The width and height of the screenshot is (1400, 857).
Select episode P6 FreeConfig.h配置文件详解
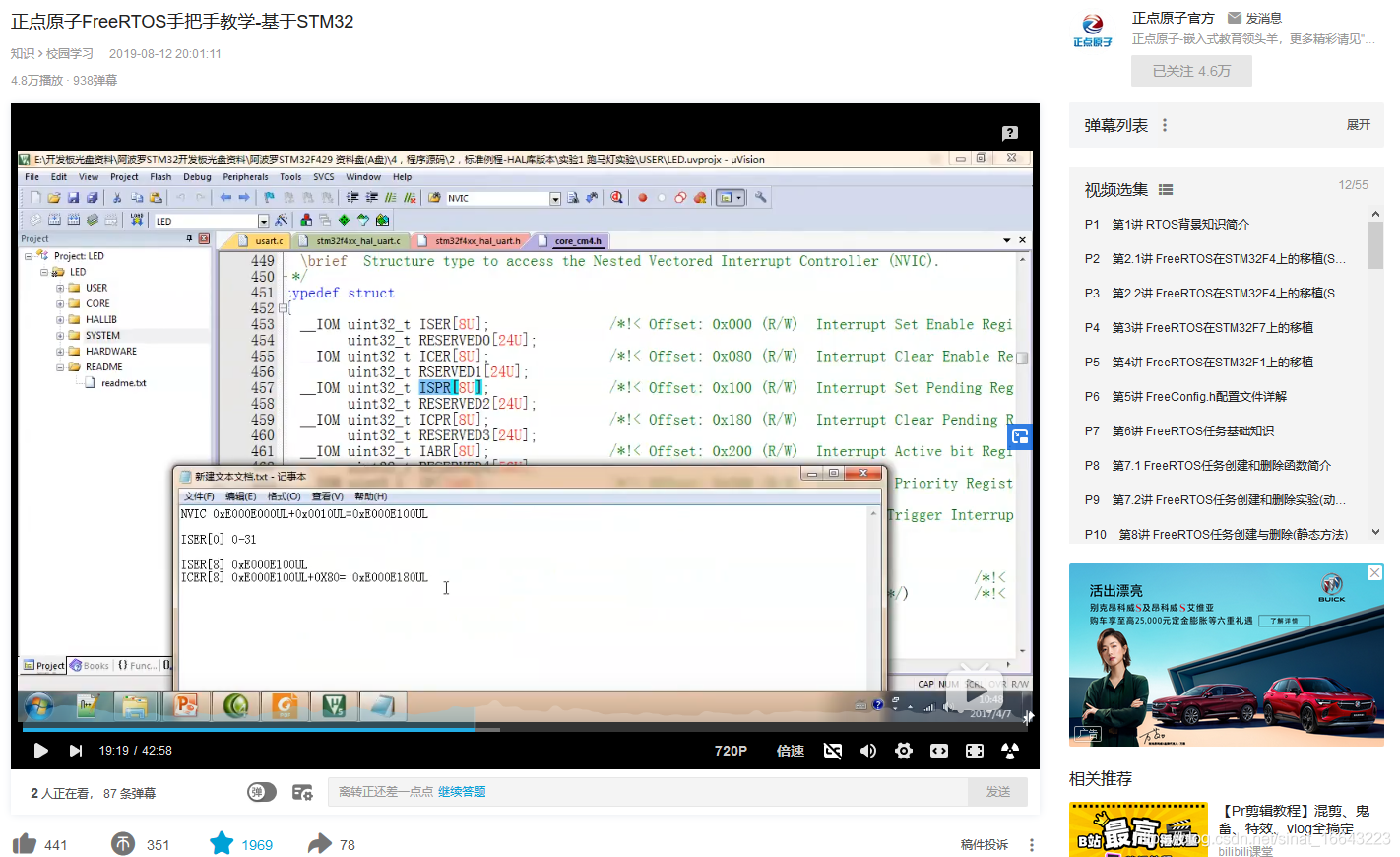pyautogui.click(x=1218, y=397)
